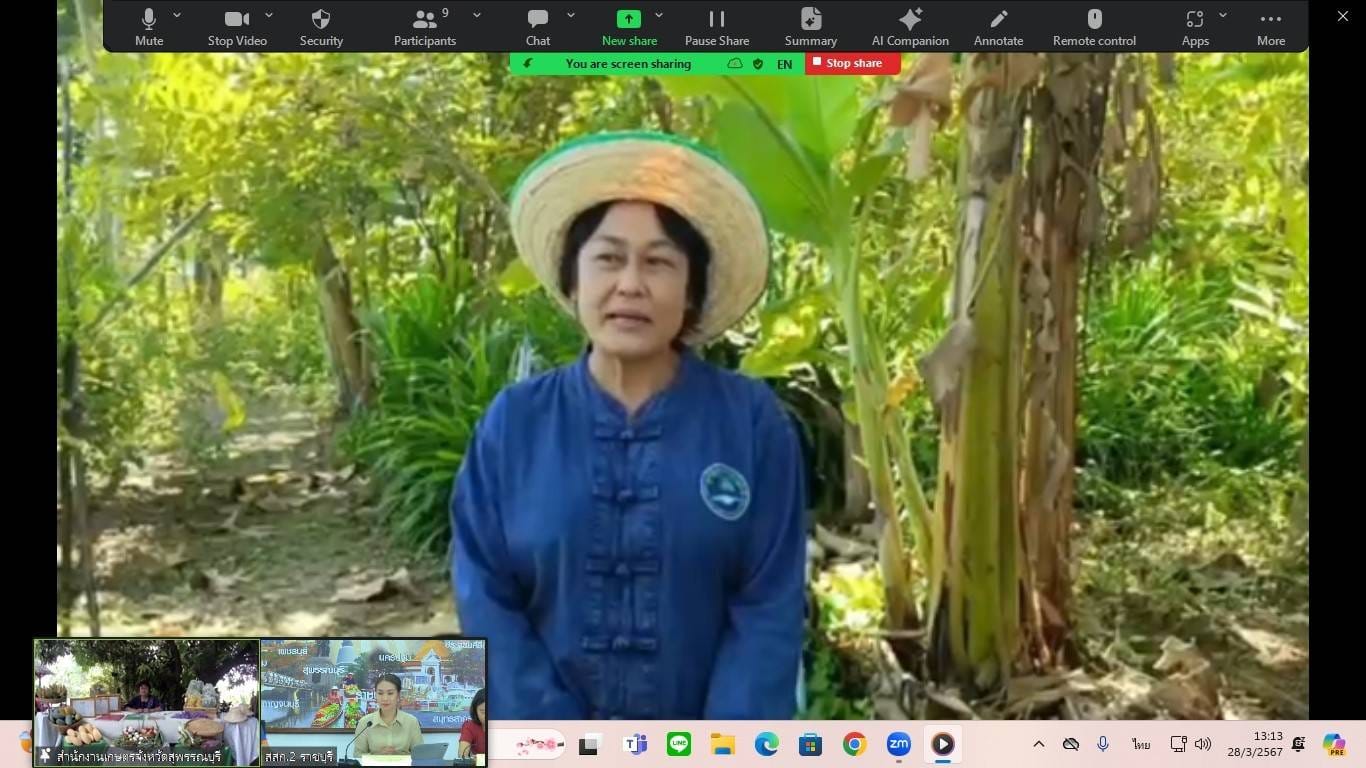This screenshot has width=1366, height=768.
Task: Click the Summary icon
Action: (x=810, y=27)
